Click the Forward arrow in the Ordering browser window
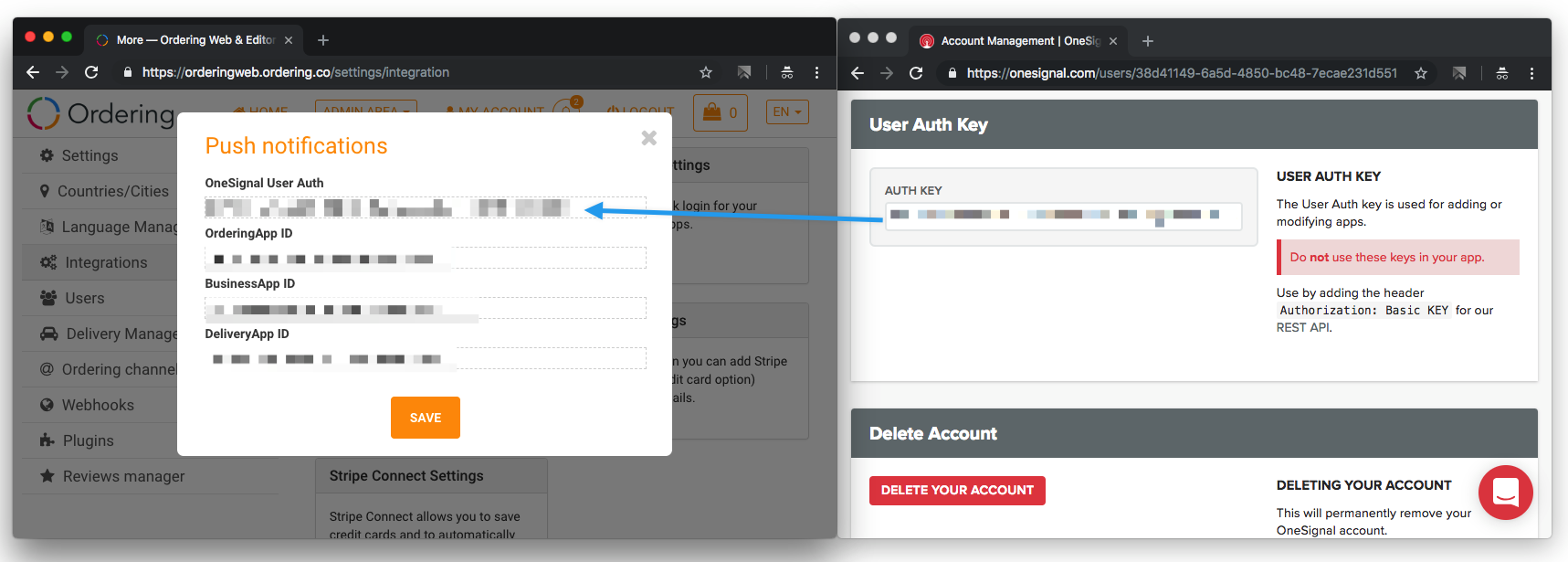Image resolution: width=1568 pixels, height=562 pixels. (x=62, y=72)
